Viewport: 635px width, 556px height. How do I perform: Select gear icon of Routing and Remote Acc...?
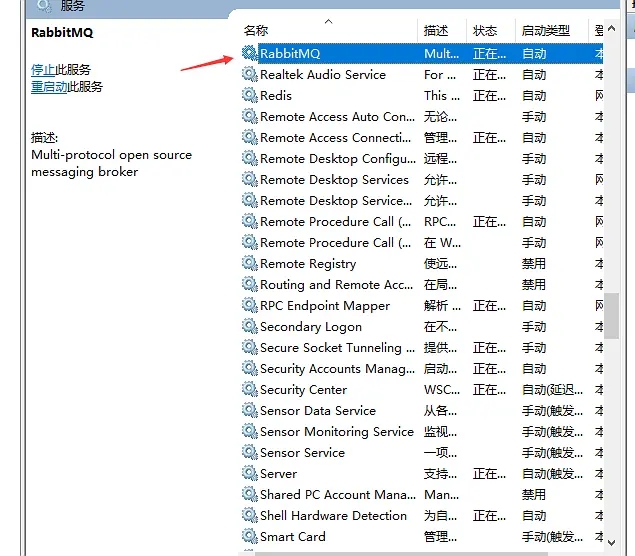point(249,285)
